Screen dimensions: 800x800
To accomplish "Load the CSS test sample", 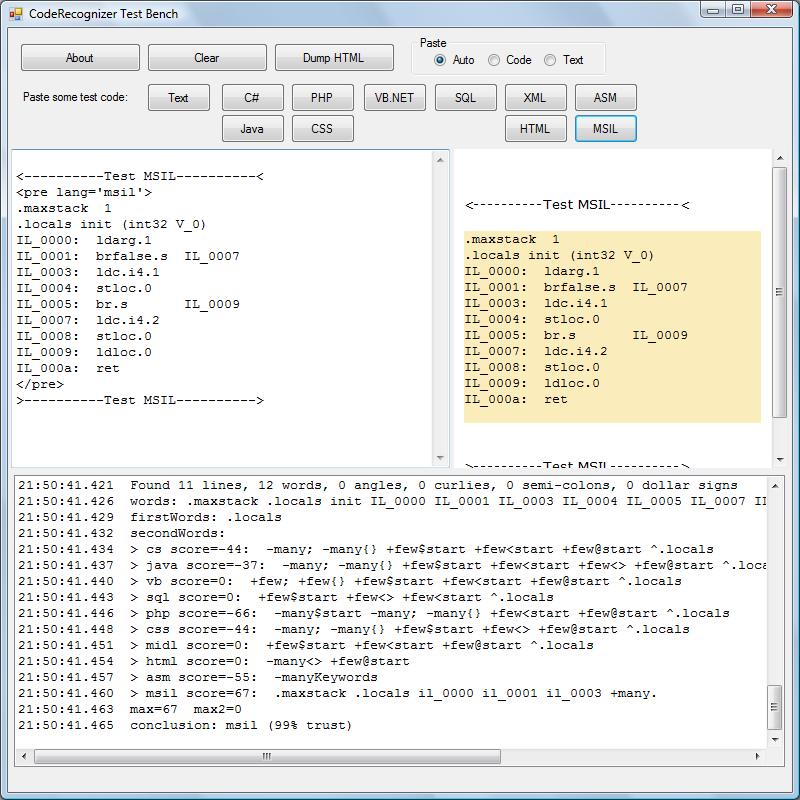I will (322, 129).
